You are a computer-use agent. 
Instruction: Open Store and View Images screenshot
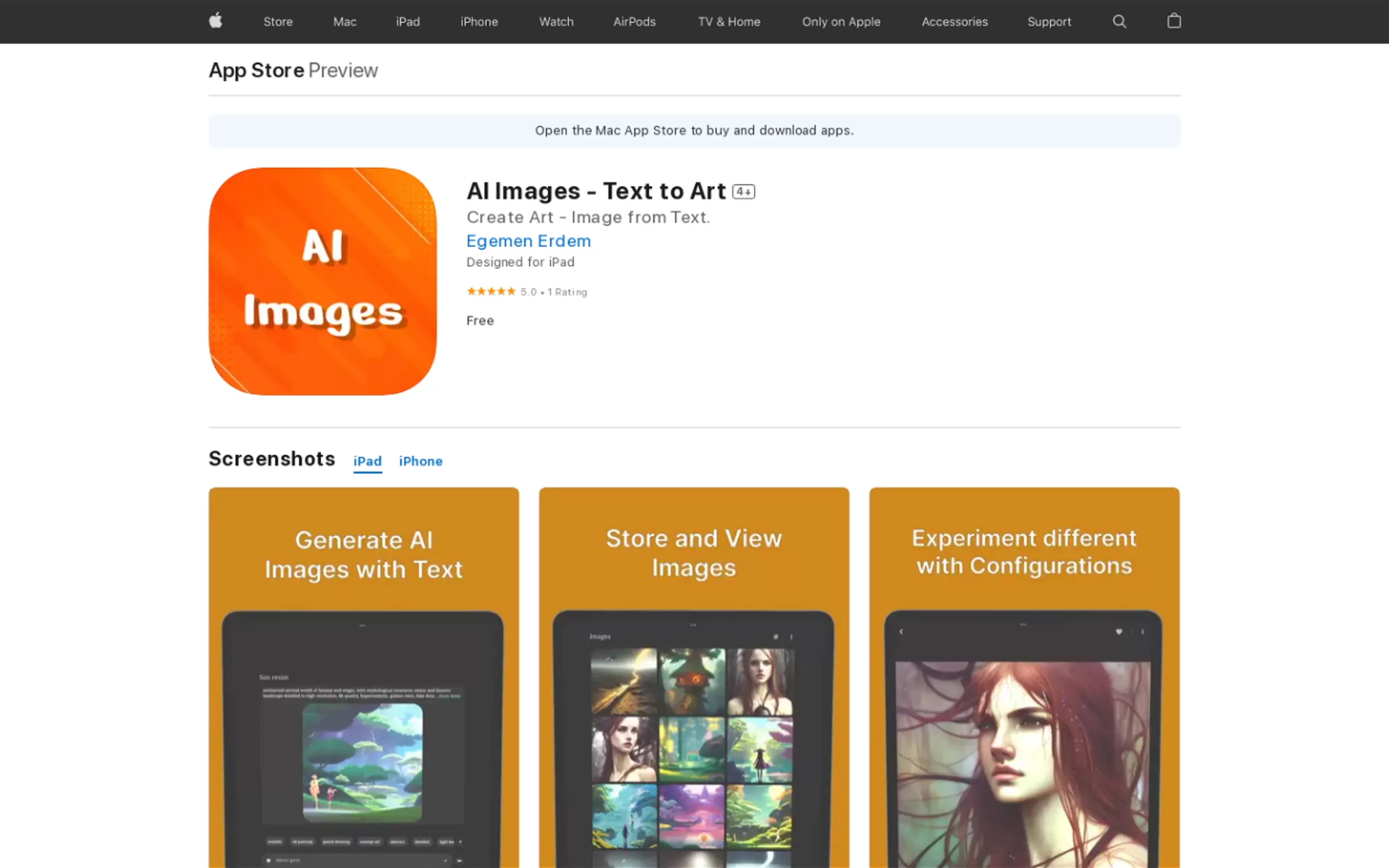pos(693,677)
